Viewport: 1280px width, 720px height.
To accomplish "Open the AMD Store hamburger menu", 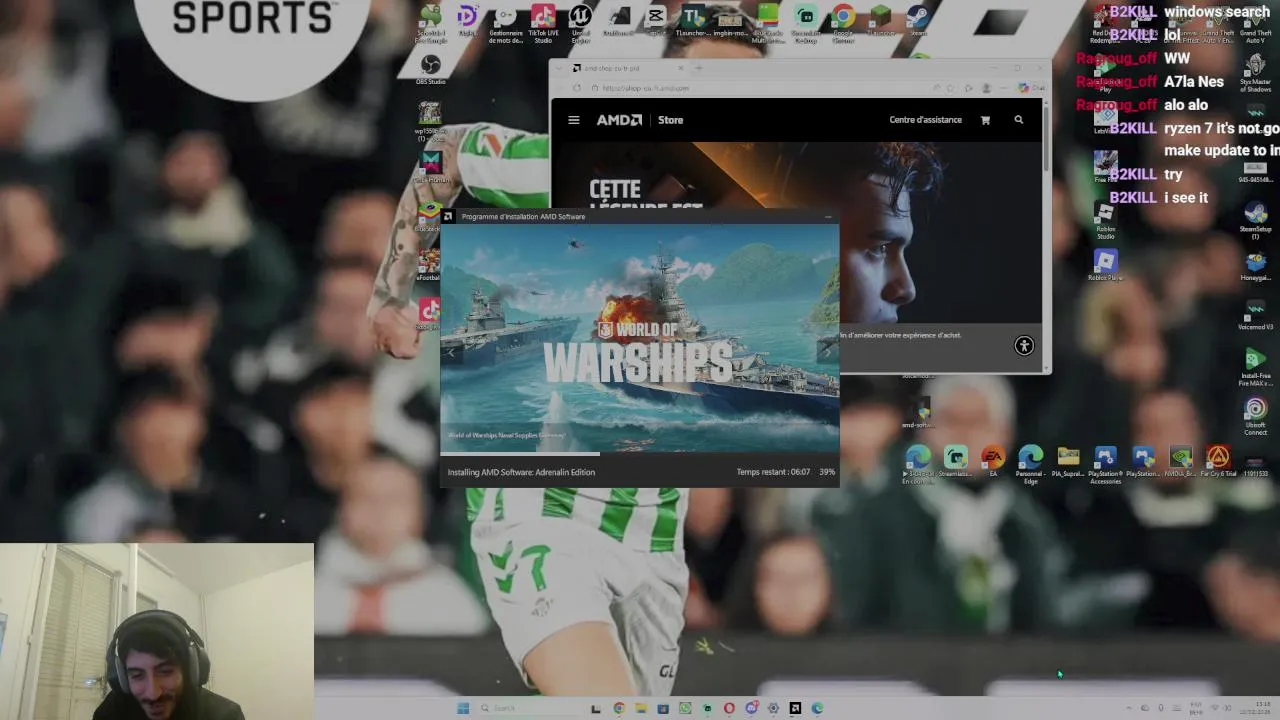I will pos(574,120).
